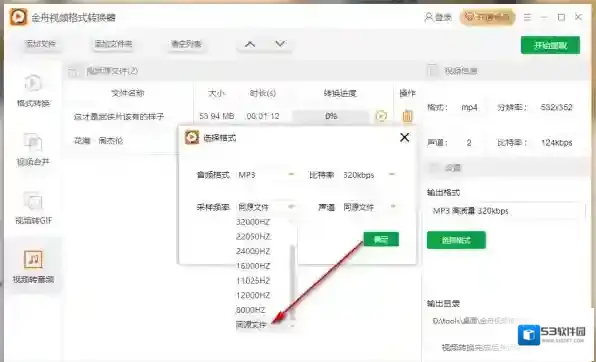This screenshot has width=596, height=362.
Task: Delete the first file with trash icon
Action: (x=407, y=116)
